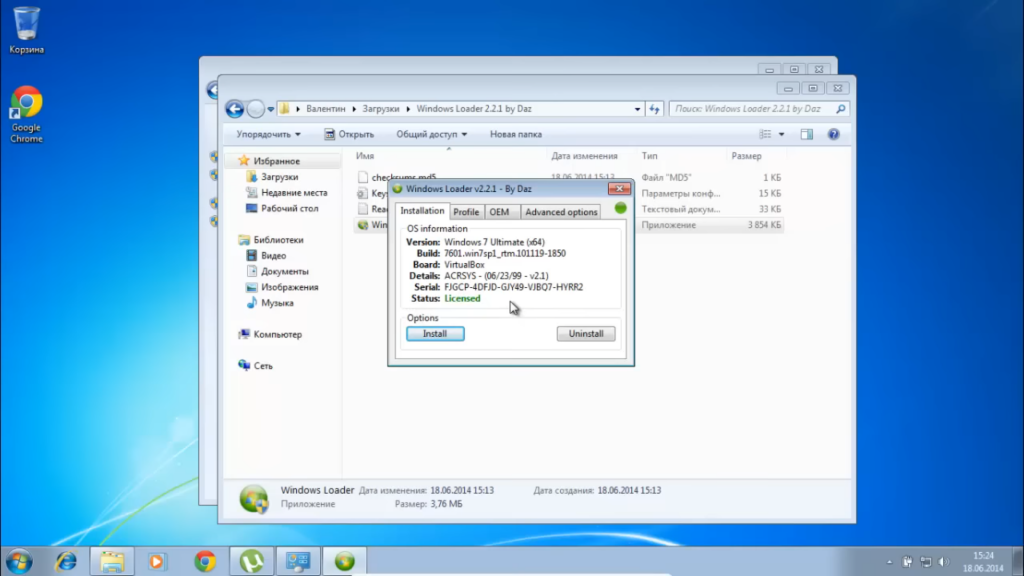The height and width of the screenshot is (576, 1024).
Task: Click the Windows Loader icon in details pane
Action: coord(254,499)
